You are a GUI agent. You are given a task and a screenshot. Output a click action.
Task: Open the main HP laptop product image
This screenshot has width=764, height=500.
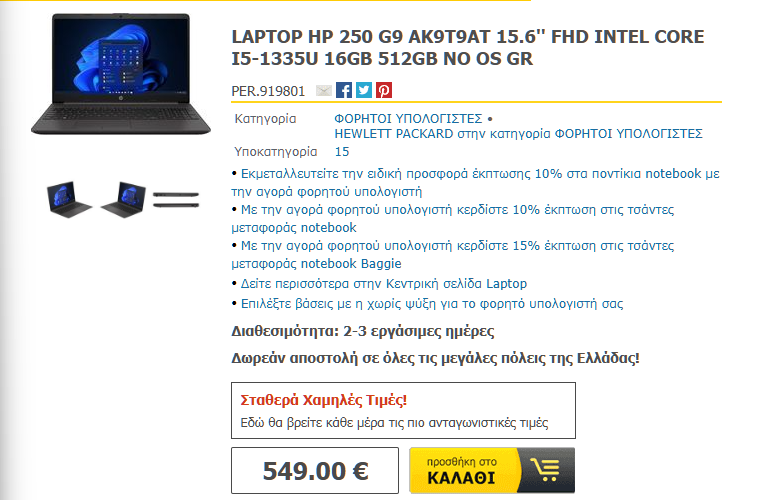coord(121,74)
